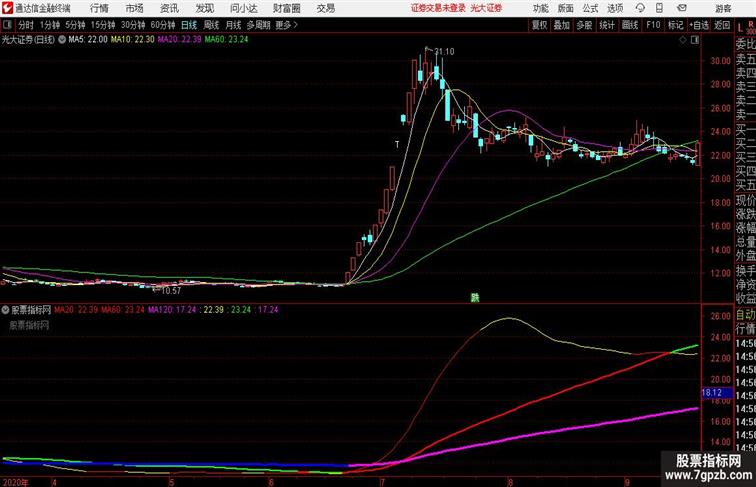The width and height of the screenshot is (756, 487).
Task: Open the 问小达 menu
Action: point(244,8)
